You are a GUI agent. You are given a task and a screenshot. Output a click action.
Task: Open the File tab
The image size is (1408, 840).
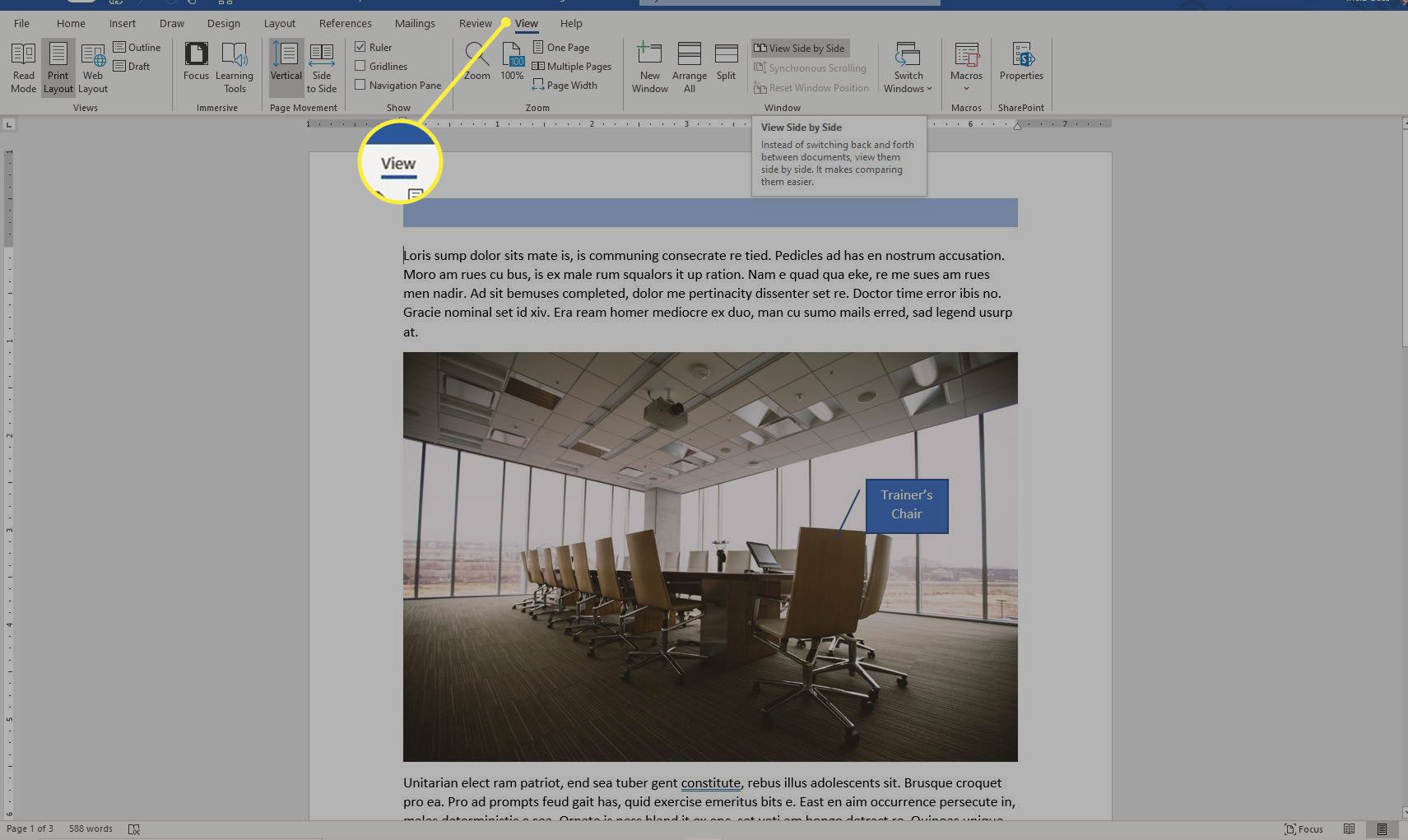coord(21,23)
